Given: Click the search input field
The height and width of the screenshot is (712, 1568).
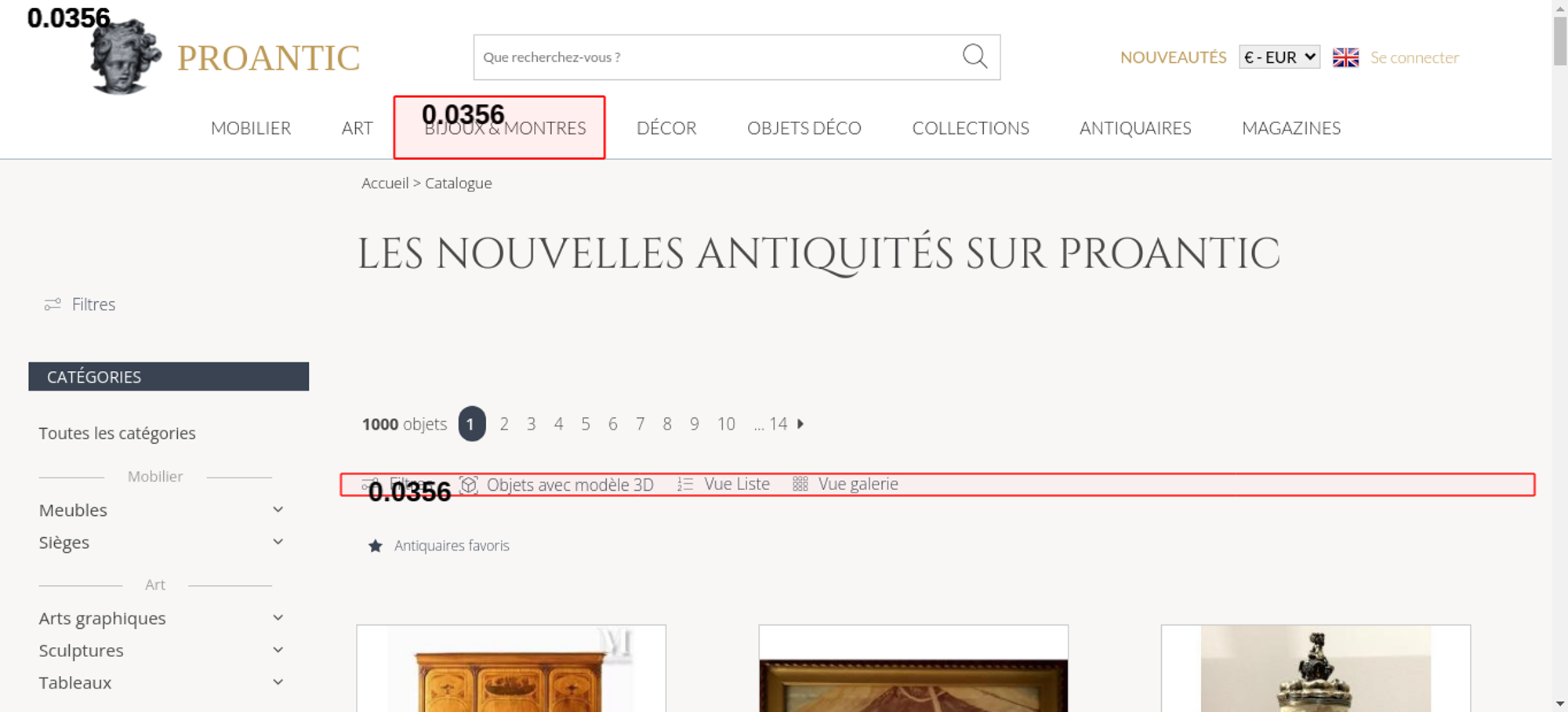Looking at the screenshot, I should (x=713, y=57).
